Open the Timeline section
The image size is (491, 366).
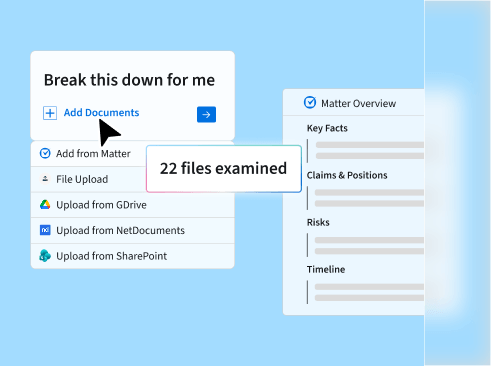tap(326, 269)
